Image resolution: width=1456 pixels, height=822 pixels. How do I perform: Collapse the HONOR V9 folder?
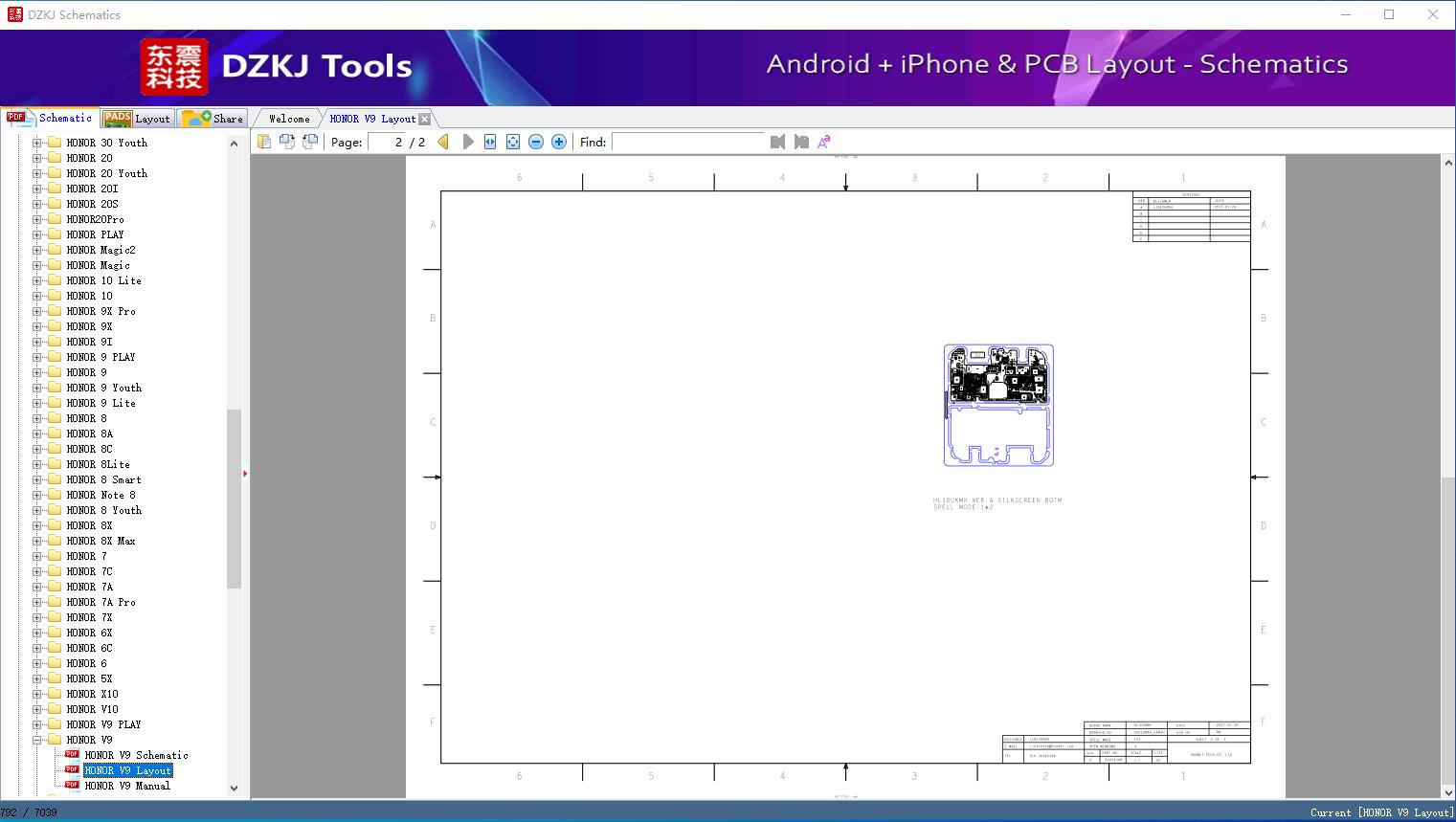(x=36, y=740)
